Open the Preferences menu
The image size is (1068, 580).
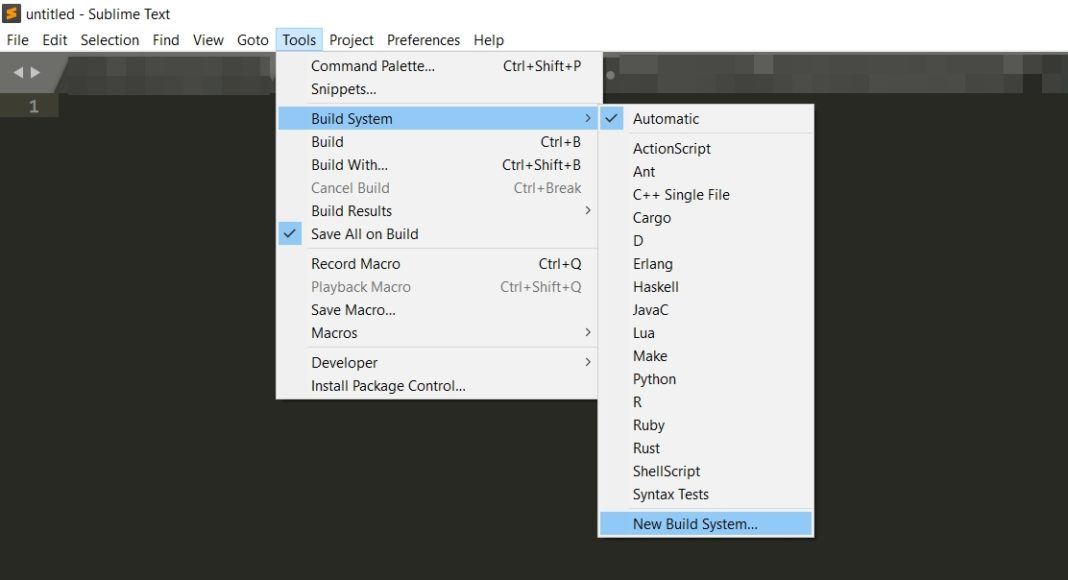tap(423, 39)
